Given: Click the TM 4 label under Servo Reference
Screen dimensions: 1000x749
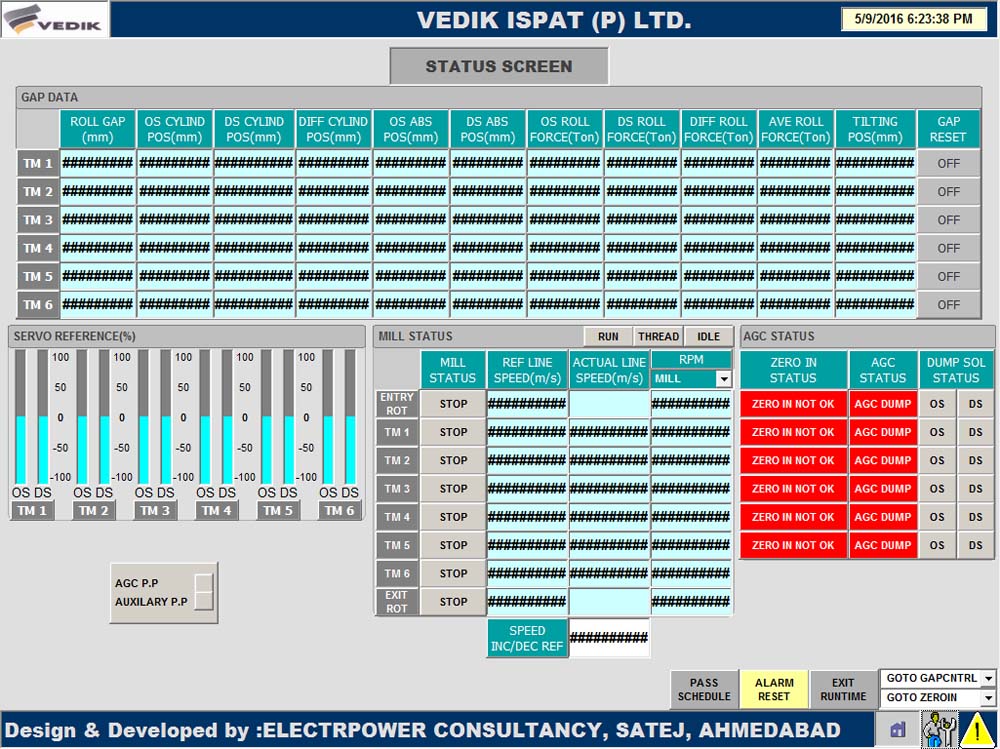Looking at the screenshot, I should pyautogui.click(x=216, y=511).
